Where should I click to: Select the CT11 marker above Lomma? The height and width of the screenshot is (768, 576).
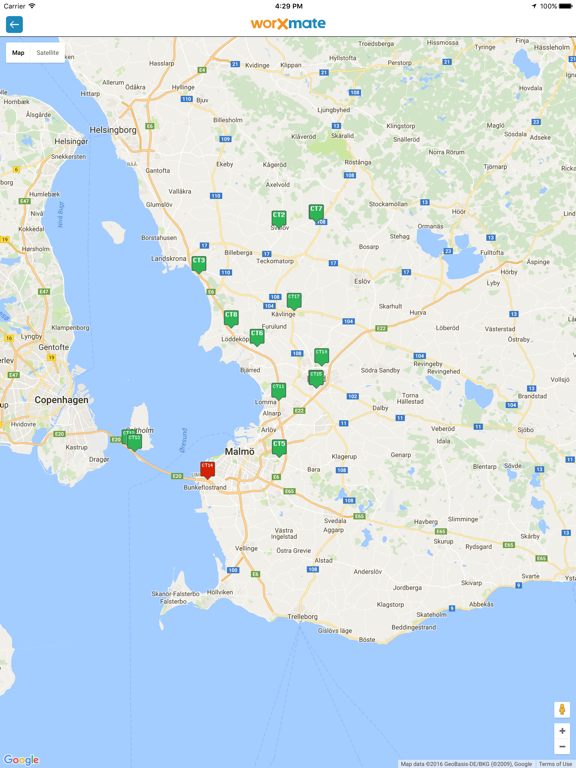(278, 390)
